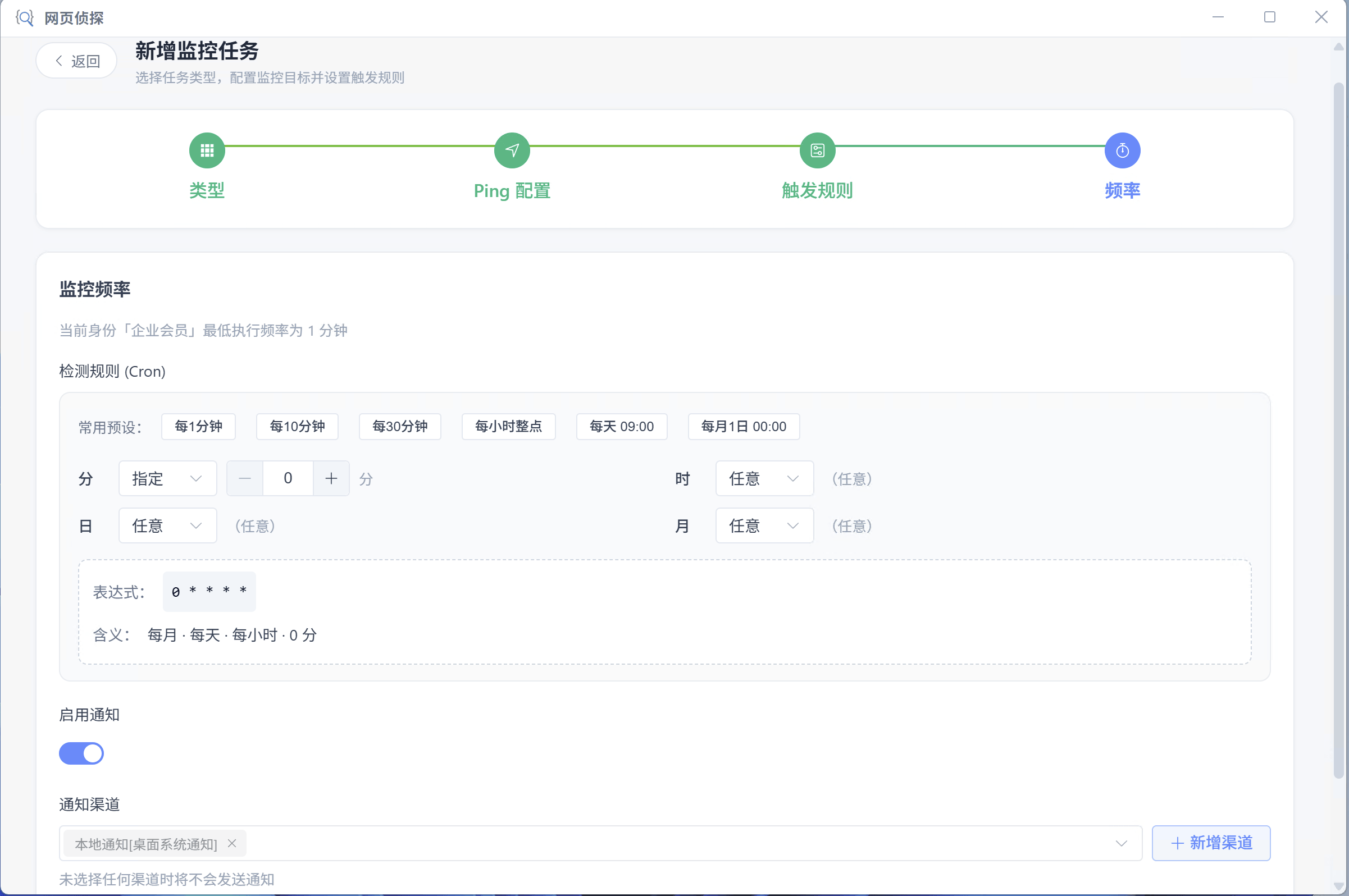Image resolution: width=1349 pixels, height=896 pixels.
Task: Click the 网页侦探 app logo icon
Action: click(25, 18)
